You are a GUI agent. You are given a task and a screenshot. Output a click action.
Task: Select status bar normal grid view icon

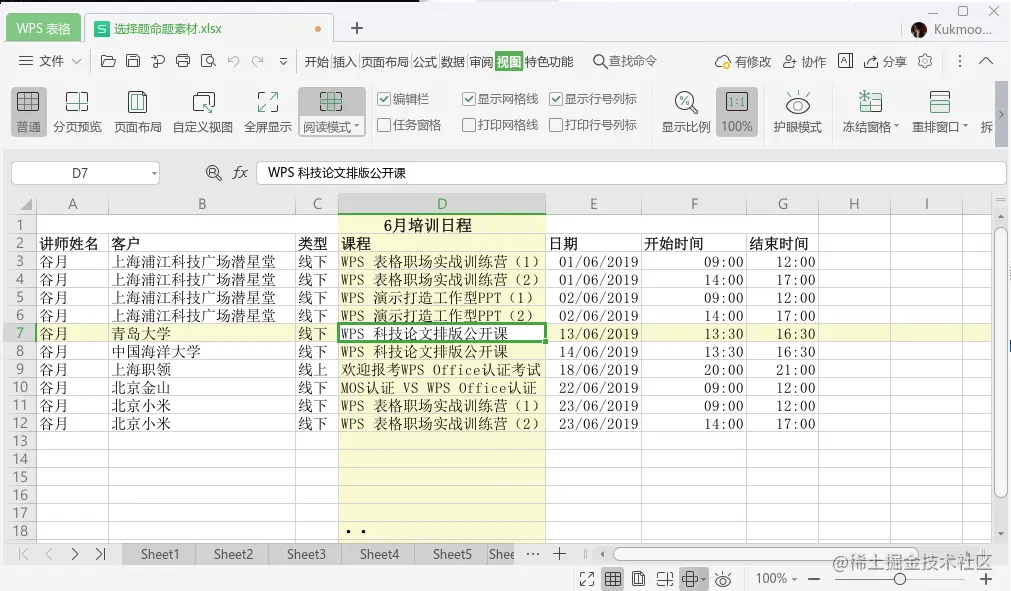[613, 579]
